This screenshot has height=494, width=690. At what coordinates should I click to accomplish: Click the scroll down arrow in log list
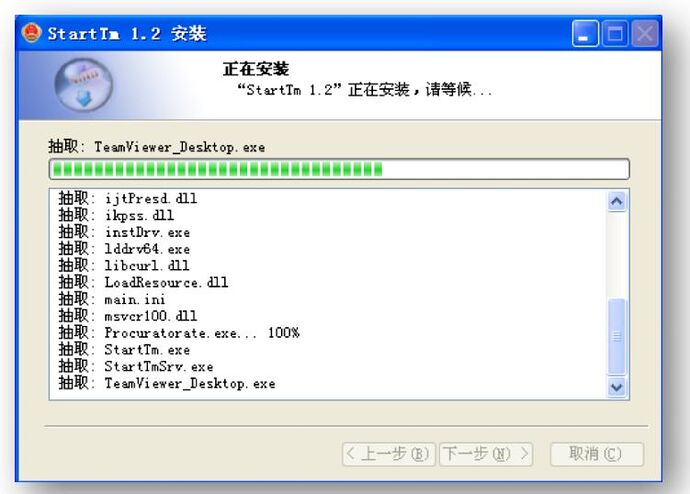(x=617, y=386)
